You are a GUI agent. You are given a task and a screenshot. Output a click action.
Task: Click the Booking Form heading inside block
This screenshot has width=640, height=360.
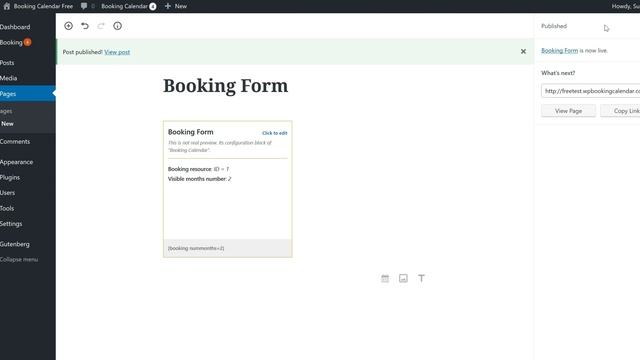click(191, 132)
